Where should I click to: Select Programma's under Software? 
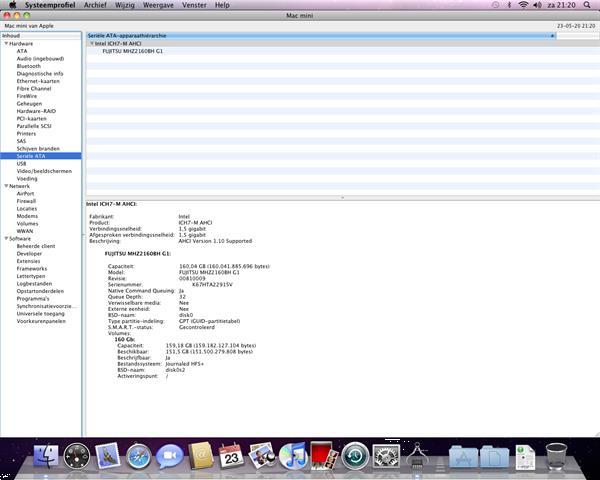pyautogui.click(x=33, y=299)
